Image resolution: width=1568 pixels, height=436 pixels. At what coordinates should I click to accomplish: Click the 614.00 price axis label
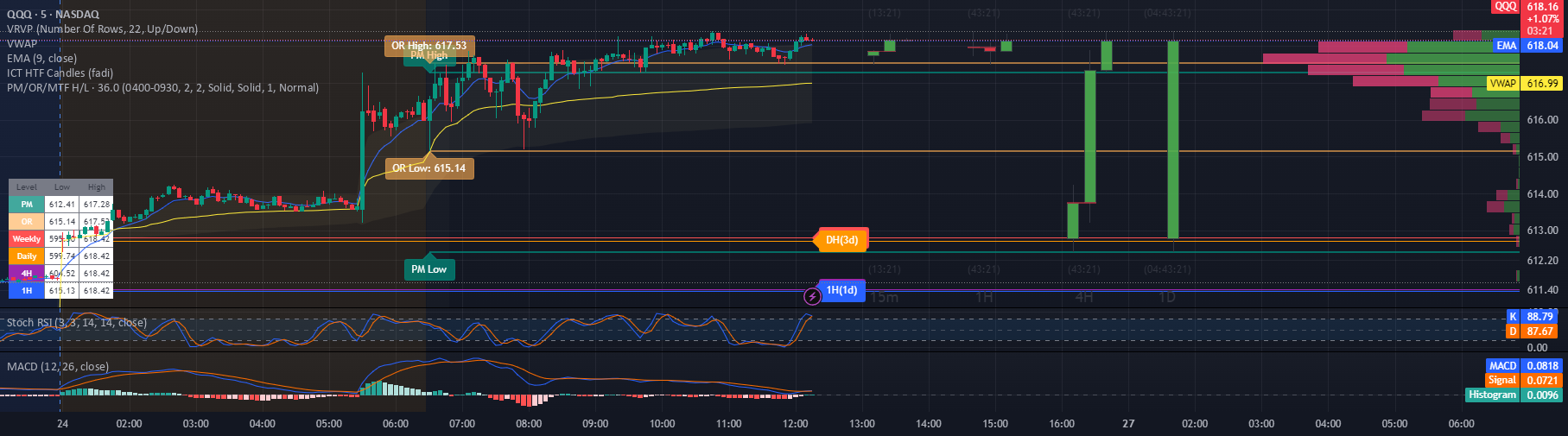pos(1542,194)
